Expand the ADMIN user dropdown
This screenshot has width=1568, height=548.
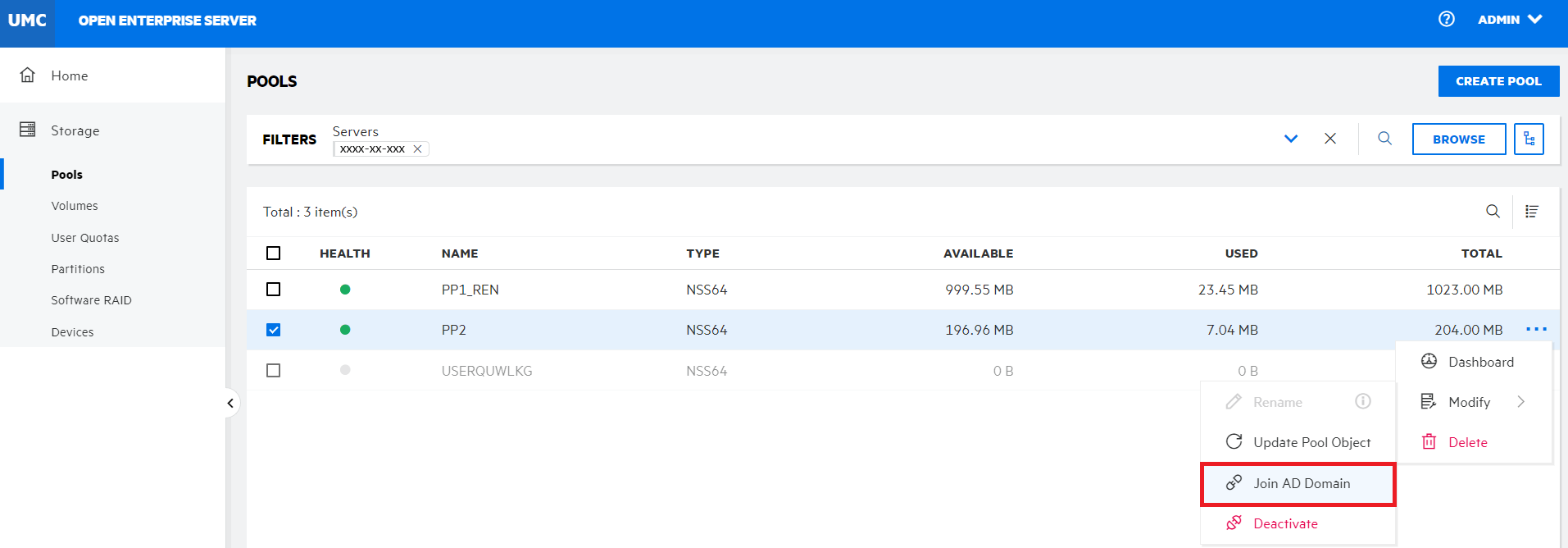(x=1510, y=20)
